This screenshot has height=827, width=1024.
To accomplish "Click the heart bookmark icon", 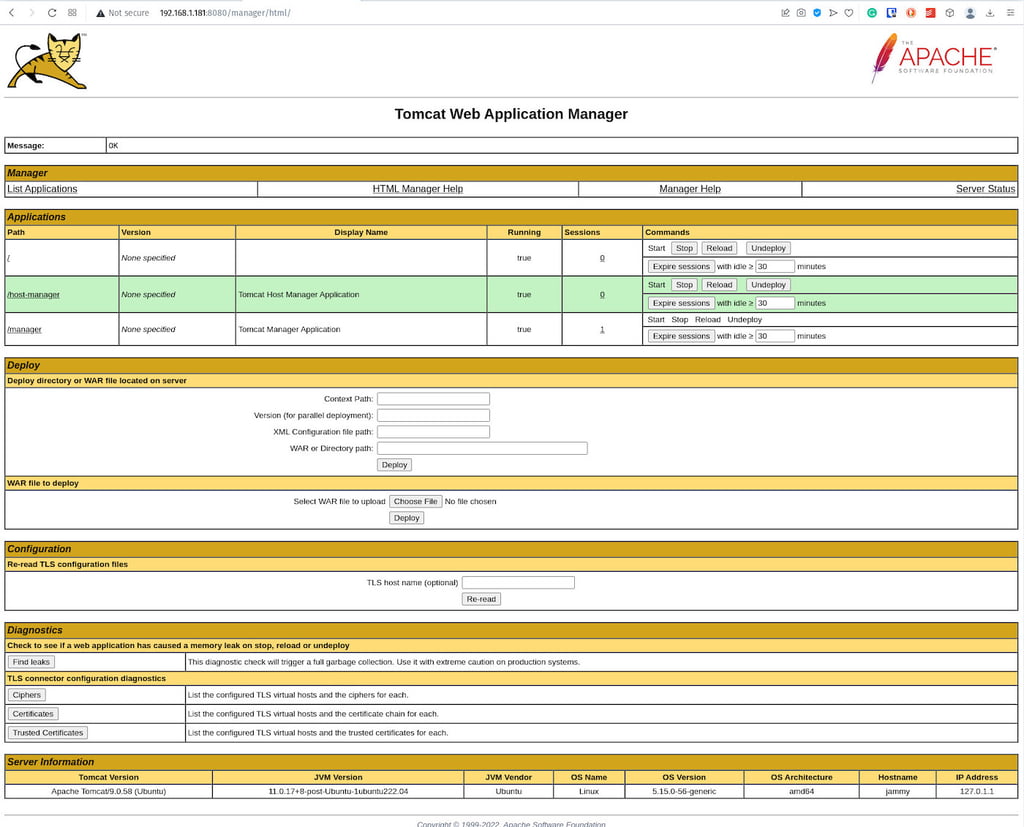I will click(x=848, y=12).
